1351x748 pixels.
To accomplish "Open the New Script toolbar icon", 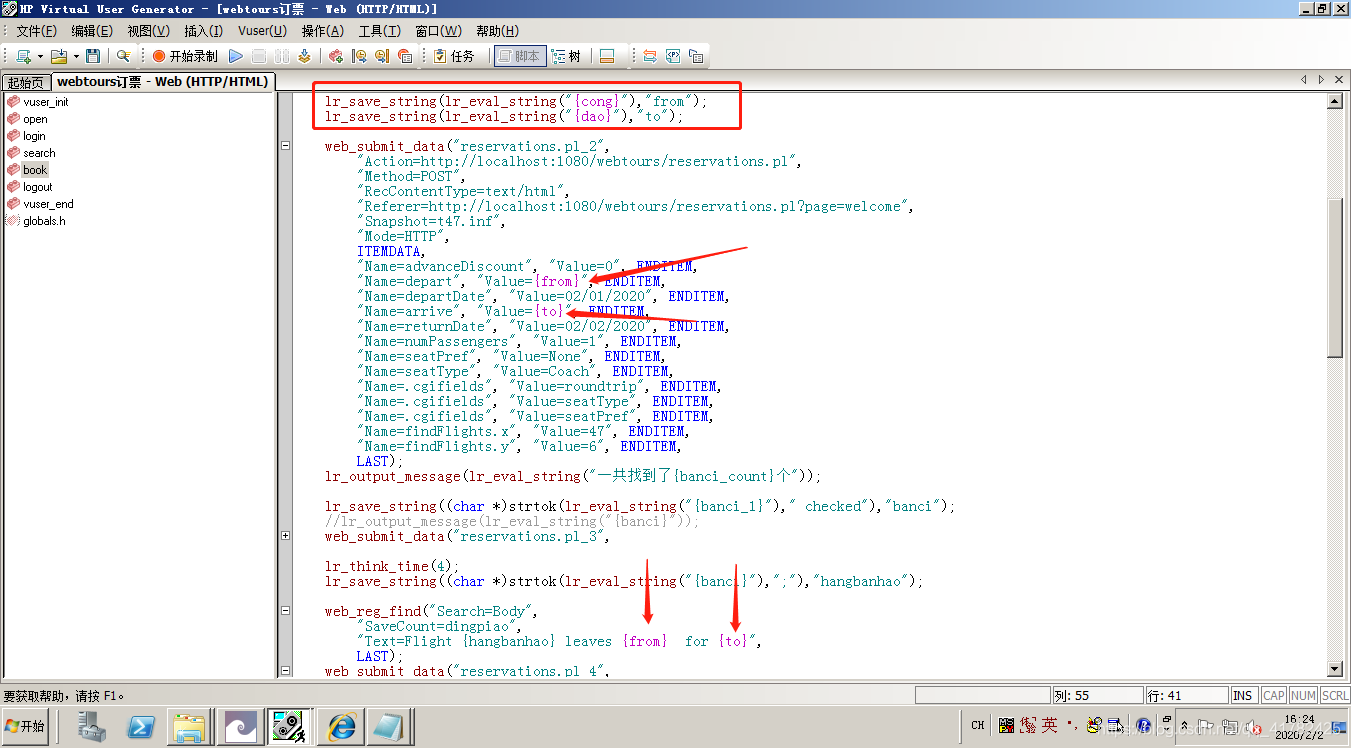I will (23, 56).
